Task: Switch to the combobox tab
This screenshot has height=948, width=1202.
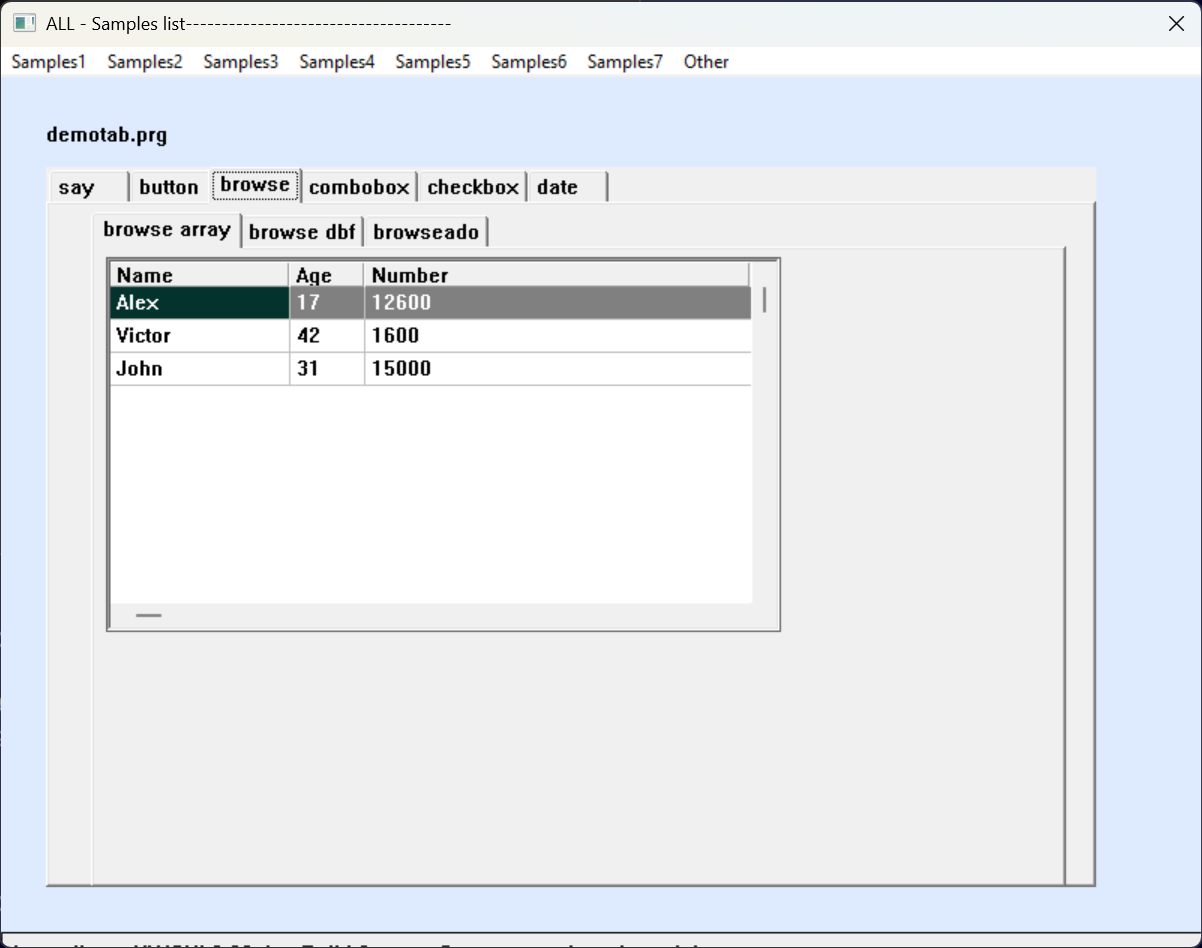Action: (359, 187)
